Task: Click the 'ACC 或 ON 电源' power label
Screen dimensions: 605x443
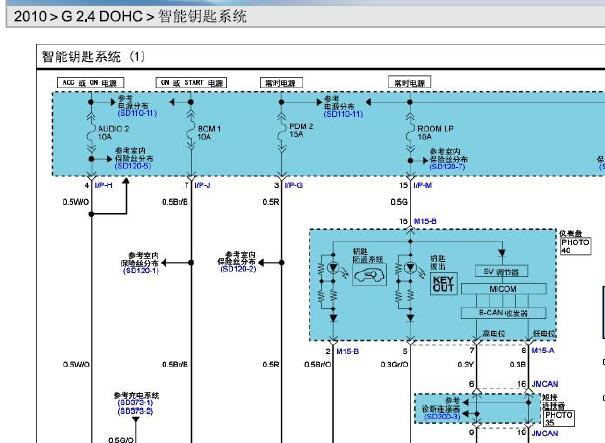Action: click(90, 83)
